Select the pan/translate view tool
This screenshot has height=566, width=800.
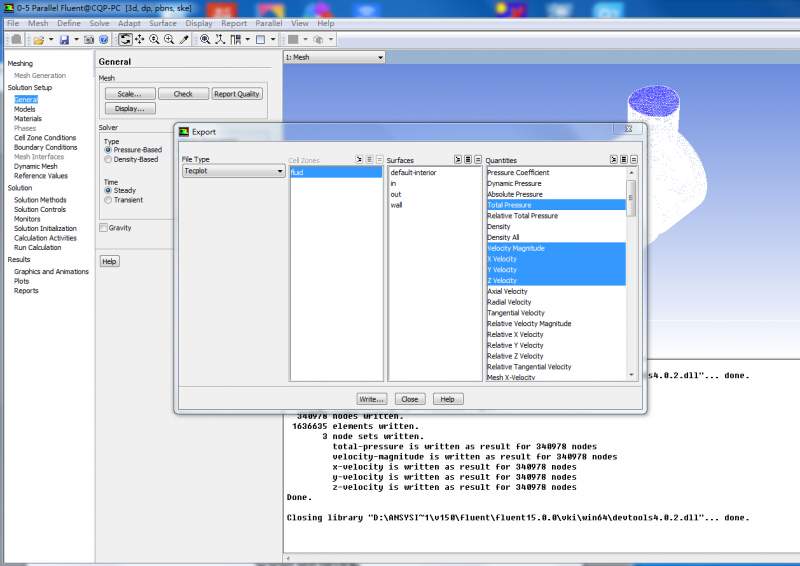pyautogui.click(x=139, y=39)
